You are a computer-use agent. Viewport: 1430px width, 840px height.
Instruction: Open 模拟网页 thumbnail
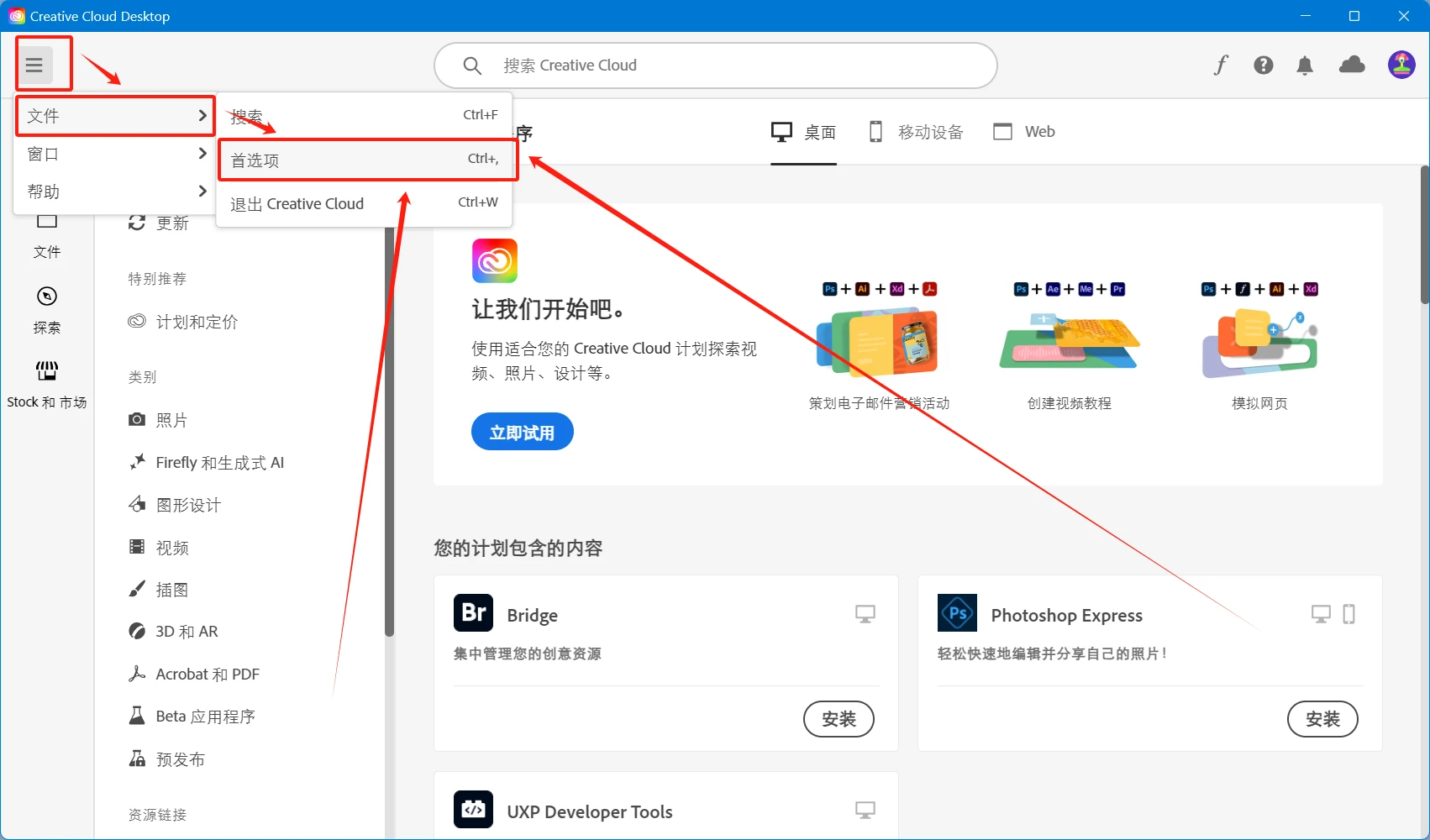[1259, 346]
